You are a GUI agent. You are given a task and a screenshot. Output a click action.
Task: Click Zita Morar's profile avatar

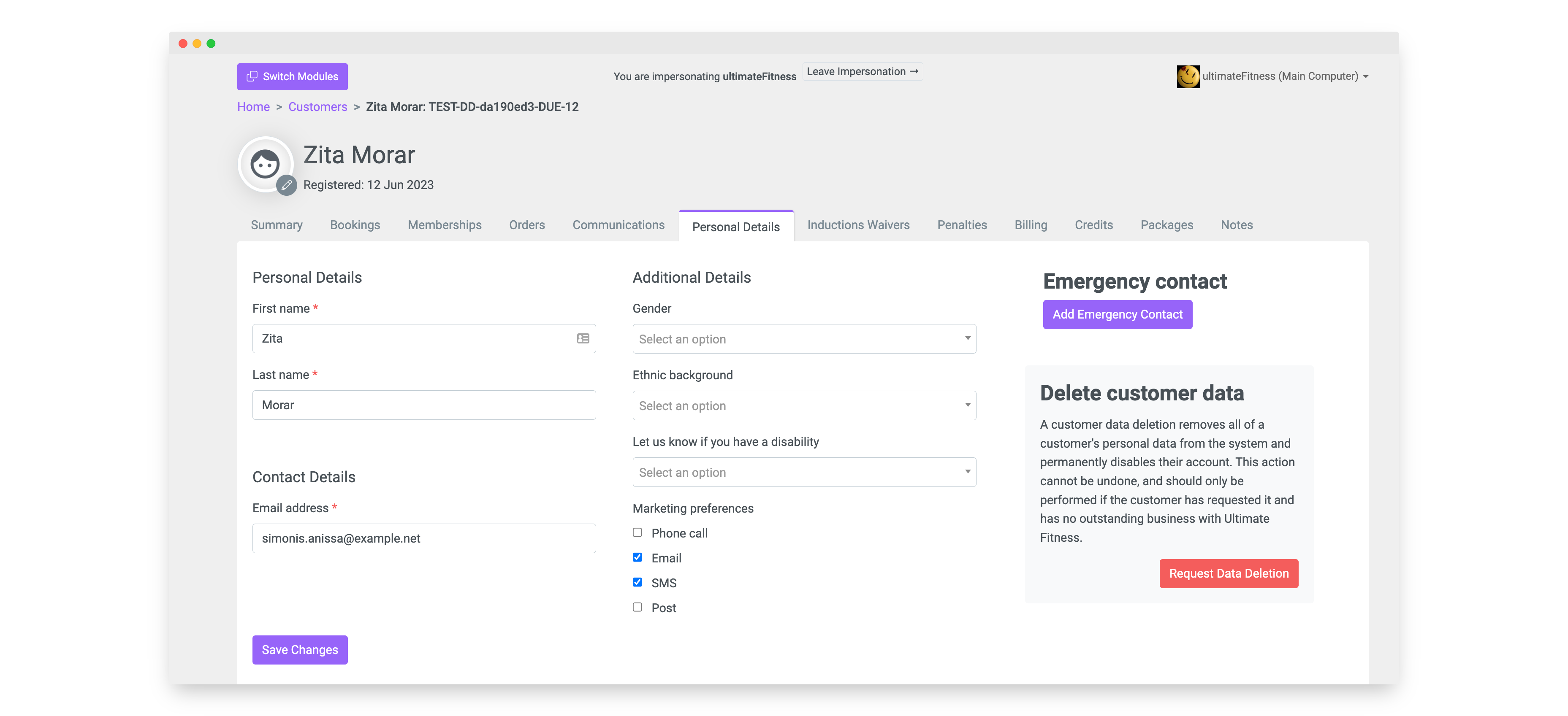(266, 164)
